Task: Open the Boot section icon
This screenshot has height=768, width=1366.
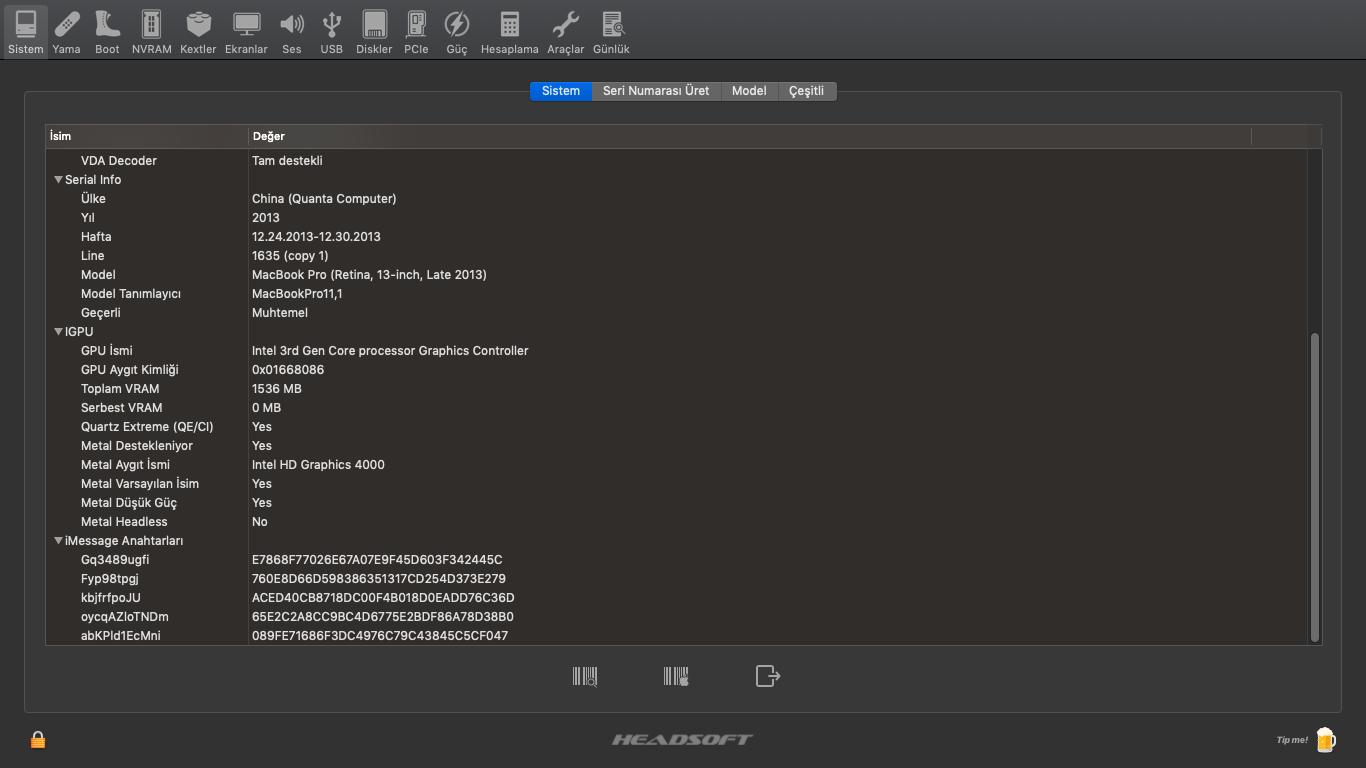Action: [x=107, y=32]
